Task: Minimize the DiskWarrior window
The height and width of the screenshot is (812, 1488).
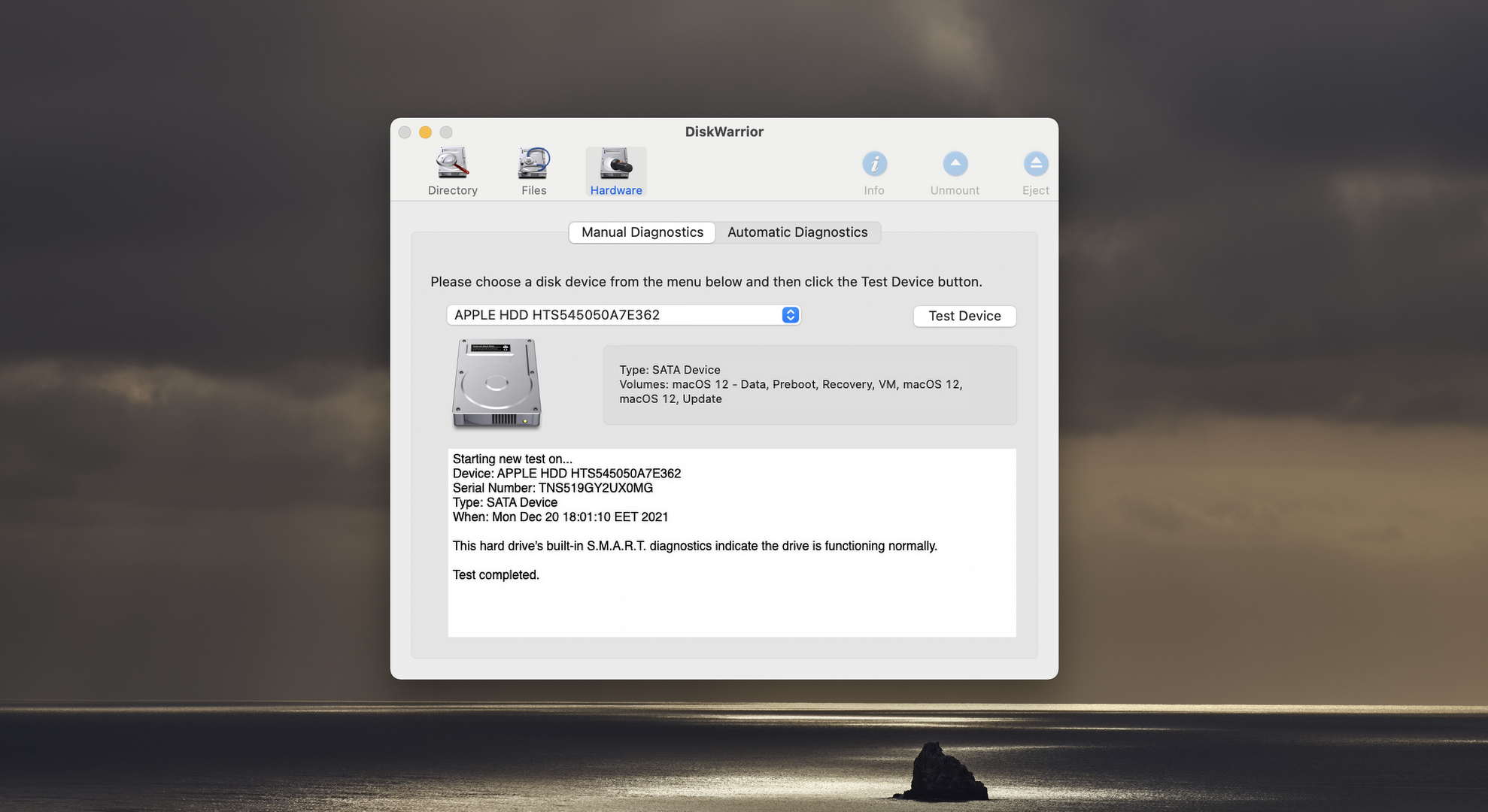Action: [x=425, y=132]
